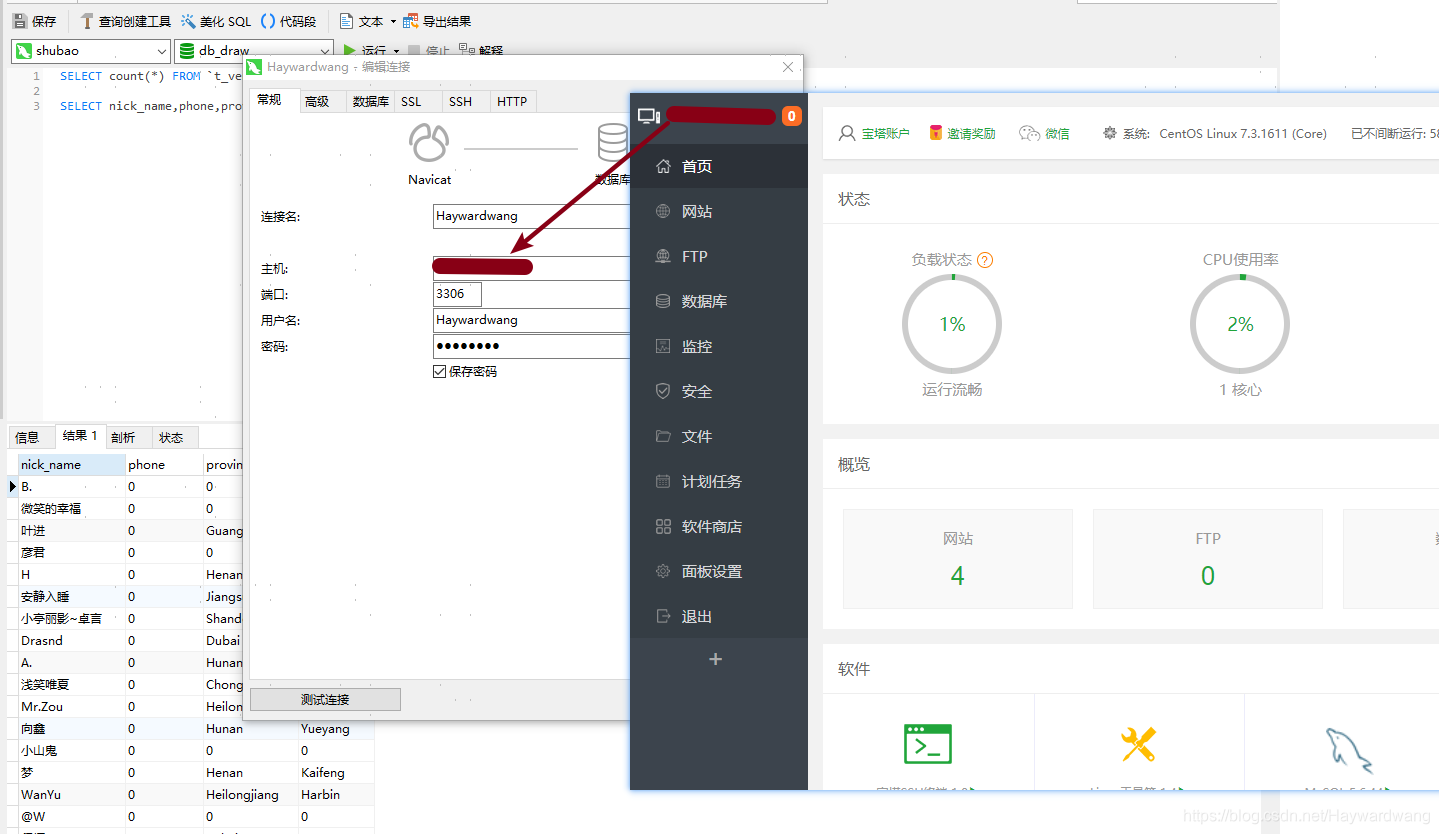Image resolution: width=1439 pixels, height=834 pixels.
Task: Click the plus icon below sidebar menu
Action: pyautogui.click(x=715, y=659)
